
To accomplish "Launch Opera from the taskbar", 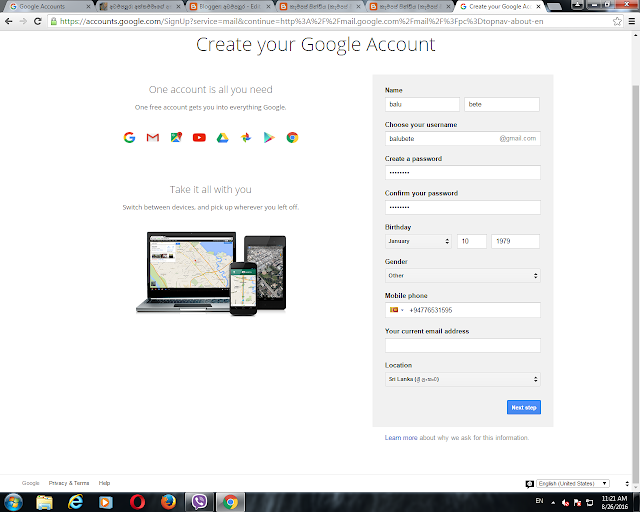I will (x=137, y=502).
